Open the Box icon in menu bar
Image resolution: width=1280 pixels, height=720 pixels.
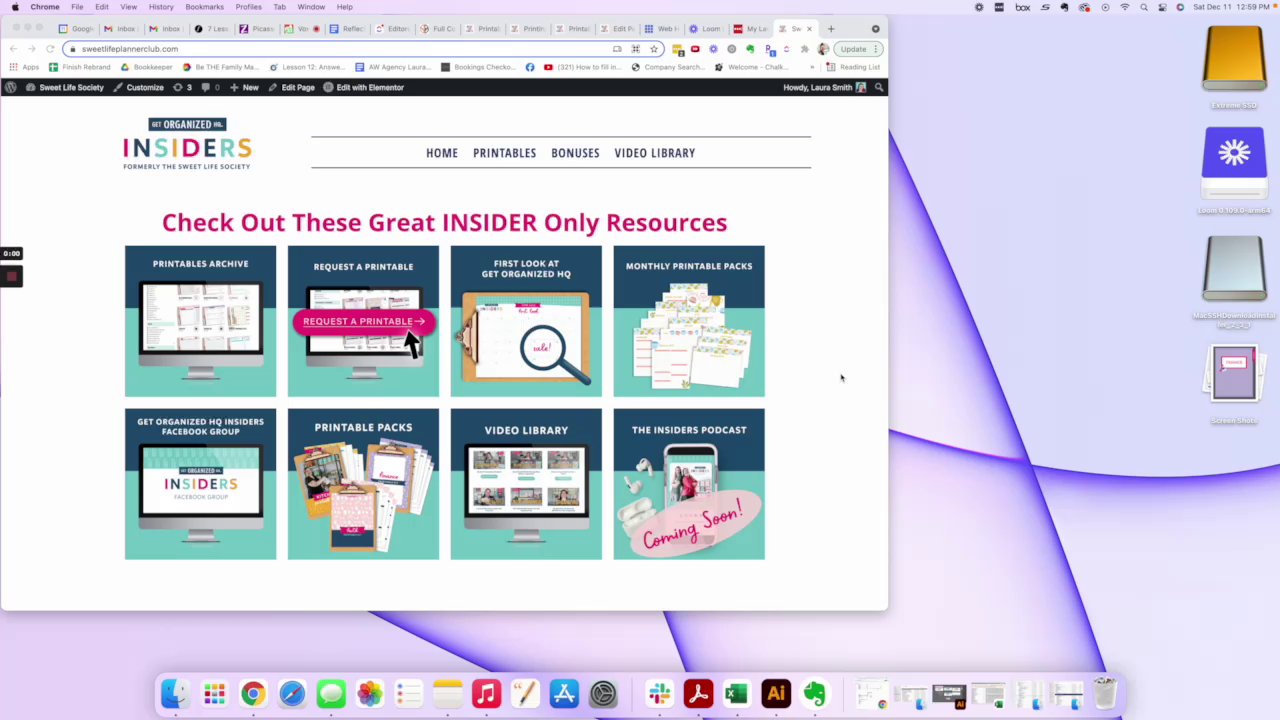click(x=1022, y=7)
